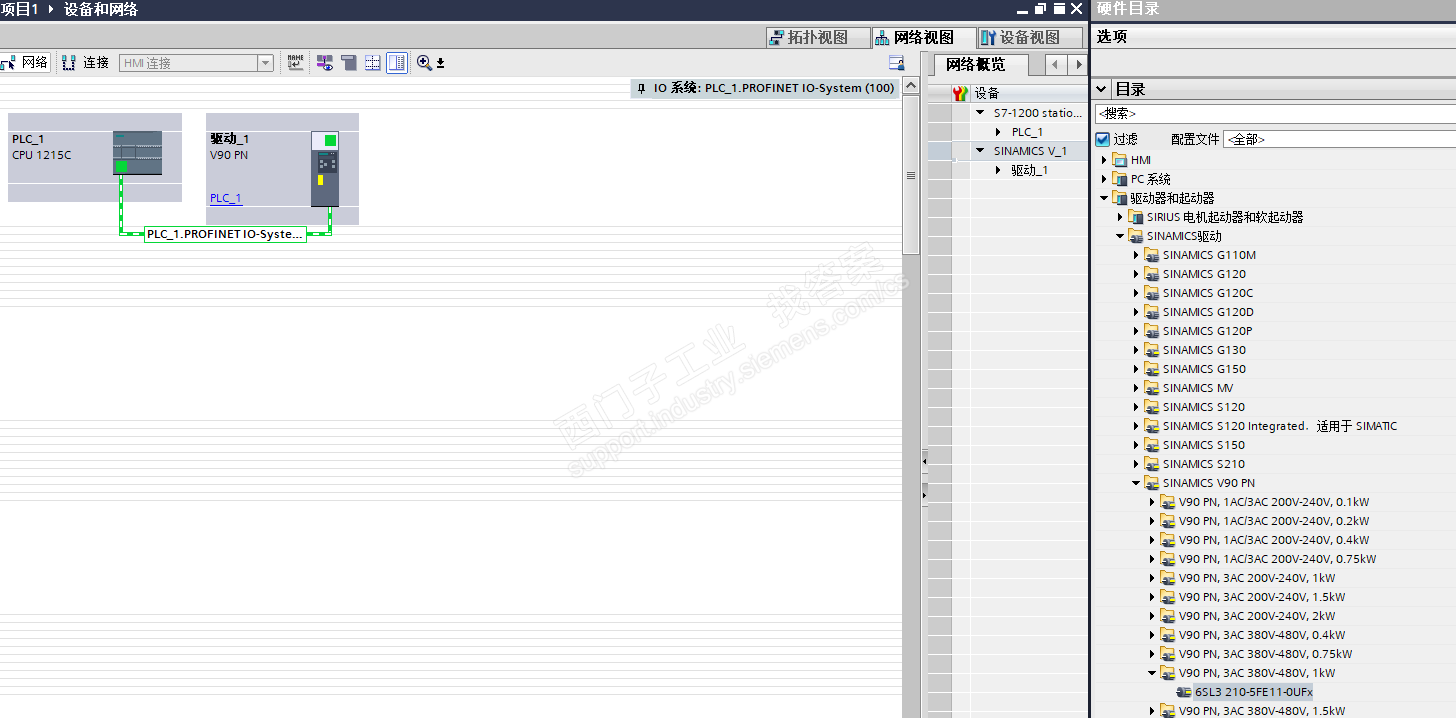
Task: Click the SINAMICS G130 folder icon
Action: [x=1152, y=350]
